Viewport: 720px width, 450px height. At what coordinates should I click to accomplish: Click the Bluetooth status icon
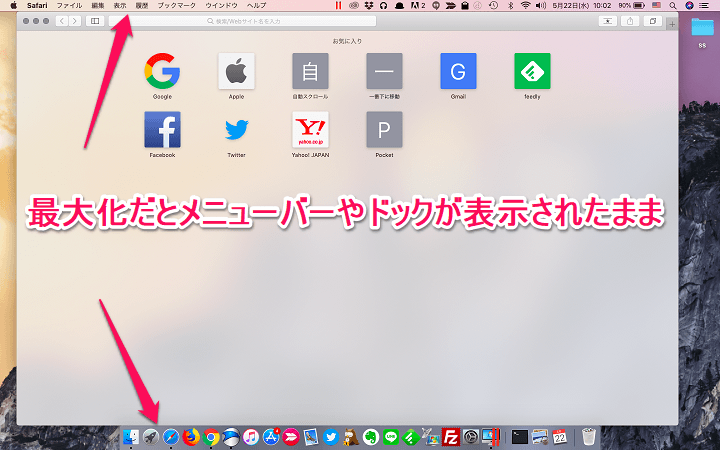pos(510,6)
